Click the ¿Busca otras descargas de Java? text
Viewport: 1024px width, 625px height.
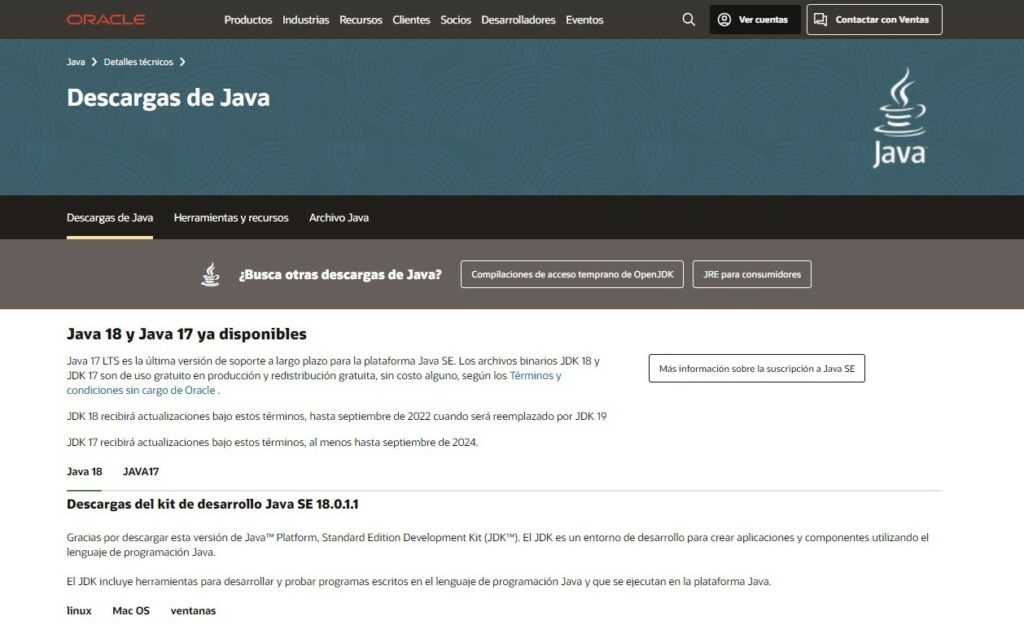340,274
